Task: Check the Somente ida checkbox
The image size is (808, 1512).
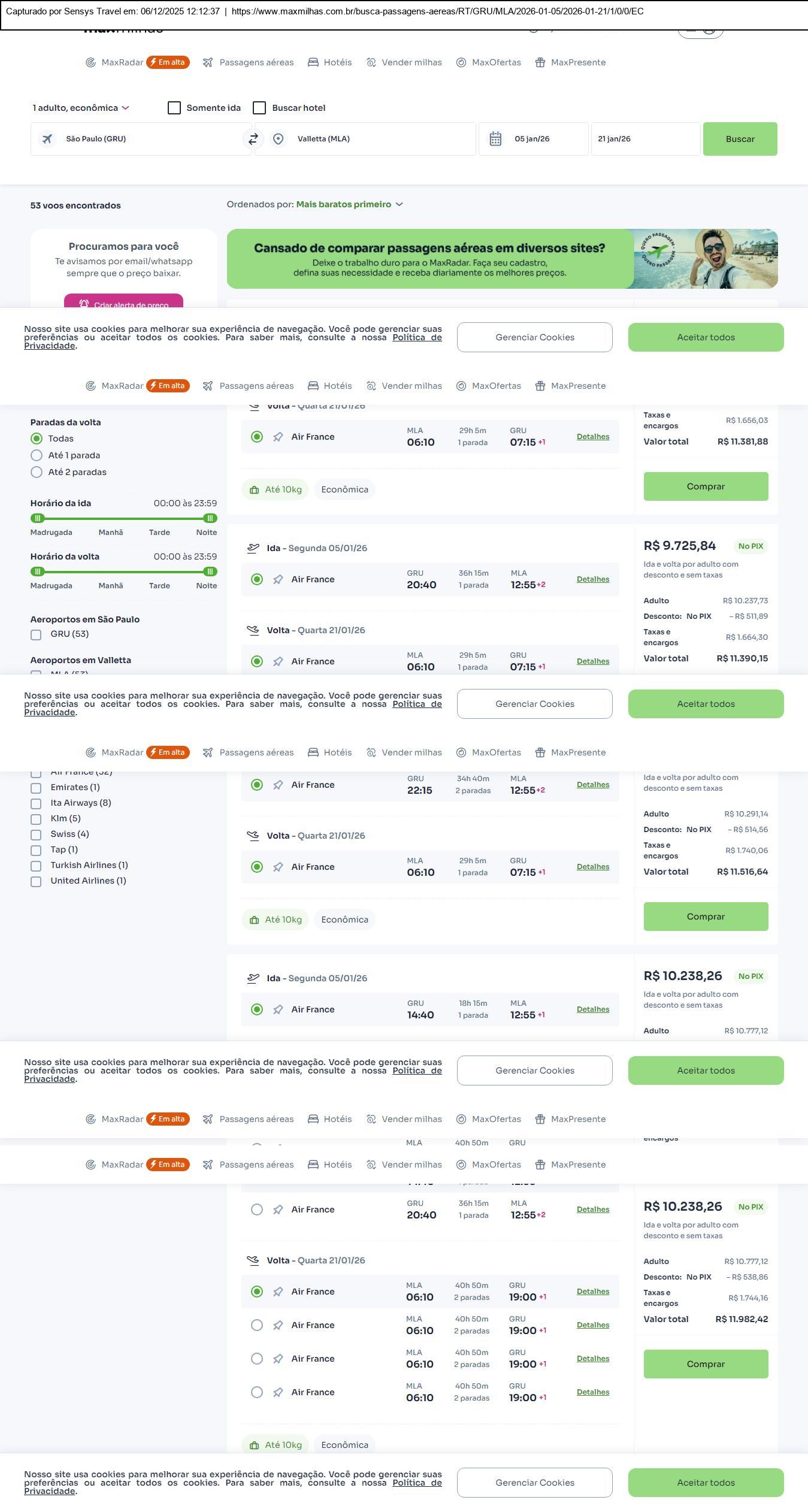Action: click(174, 108)
